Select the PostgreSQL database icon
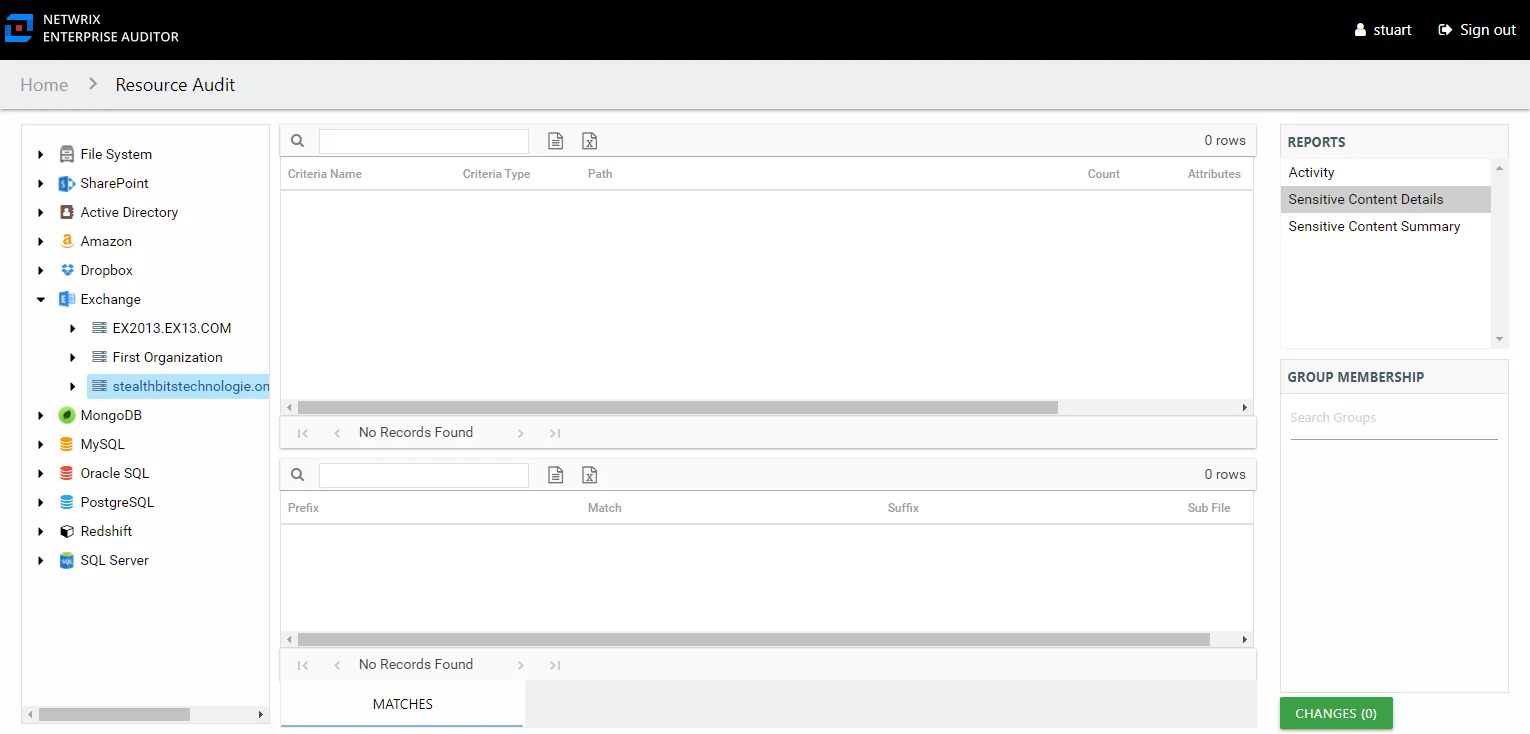This screenshot has height=734, width=1530. [67, 502]
